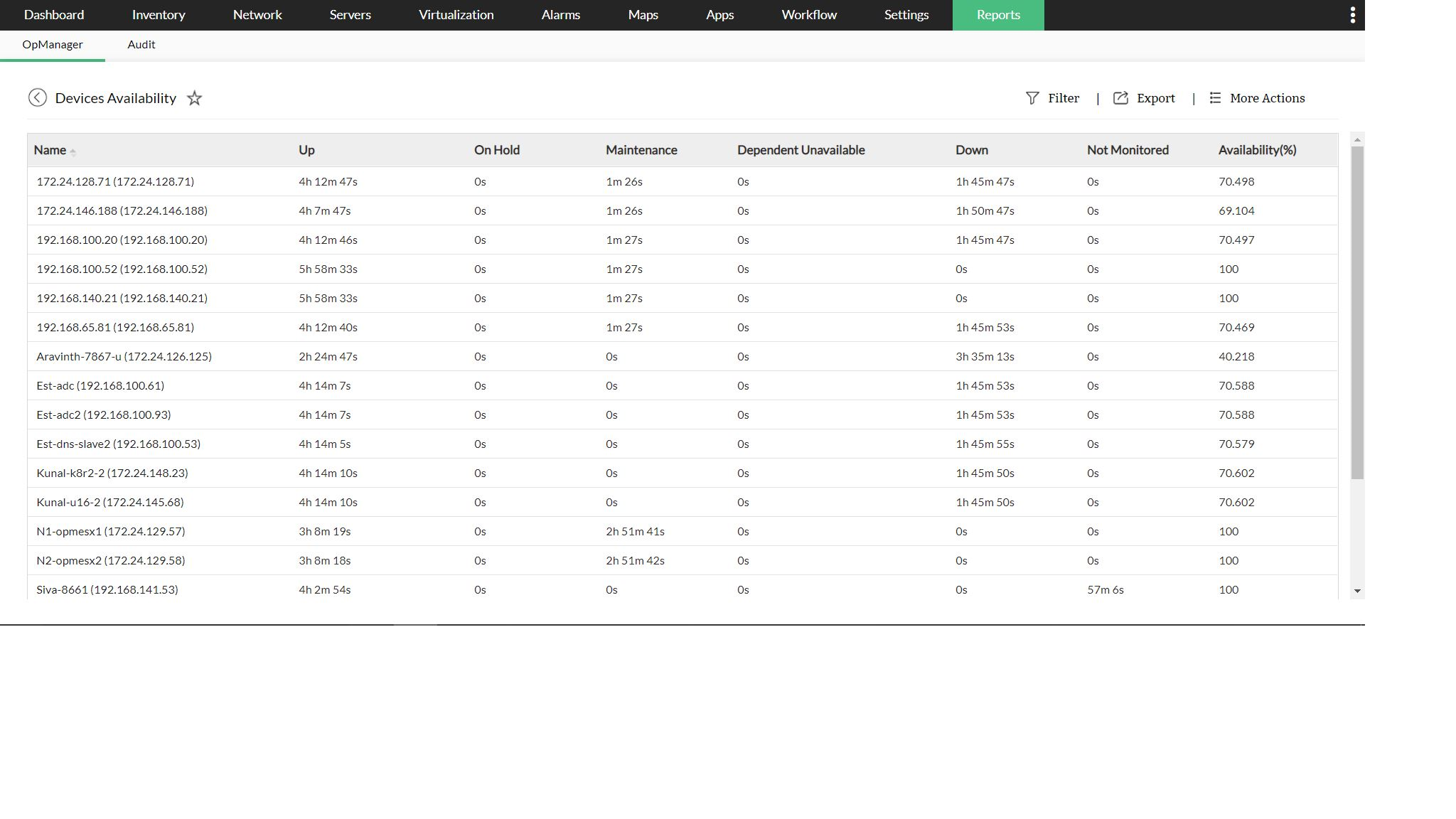This screenshot has width=1456, height=819.
Task: Sort by Down column header
Action: tap(971, 150)
